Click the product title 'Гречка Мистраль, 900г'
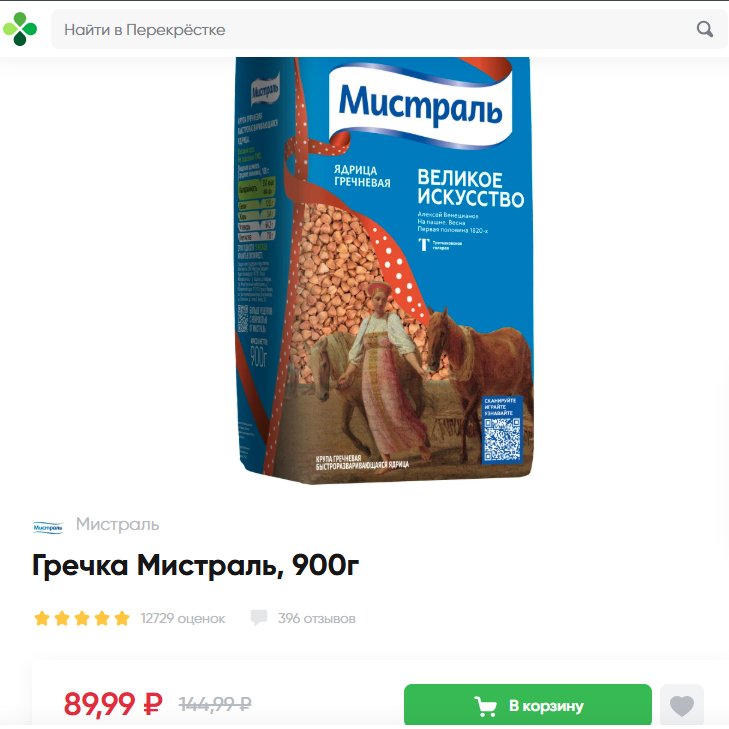This screenshot has width=729, height=729. (196, 566)
